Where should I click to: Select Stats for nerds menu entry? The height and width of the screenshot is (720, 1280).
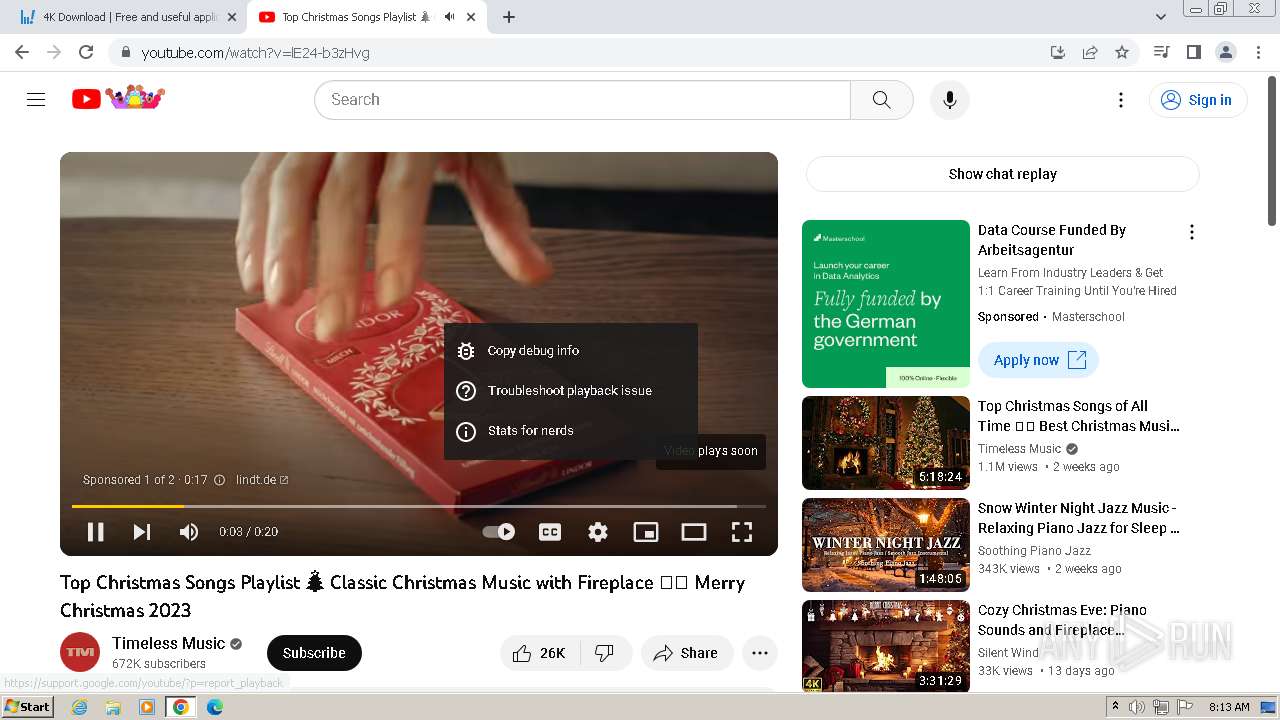click(x=571, y=430)
